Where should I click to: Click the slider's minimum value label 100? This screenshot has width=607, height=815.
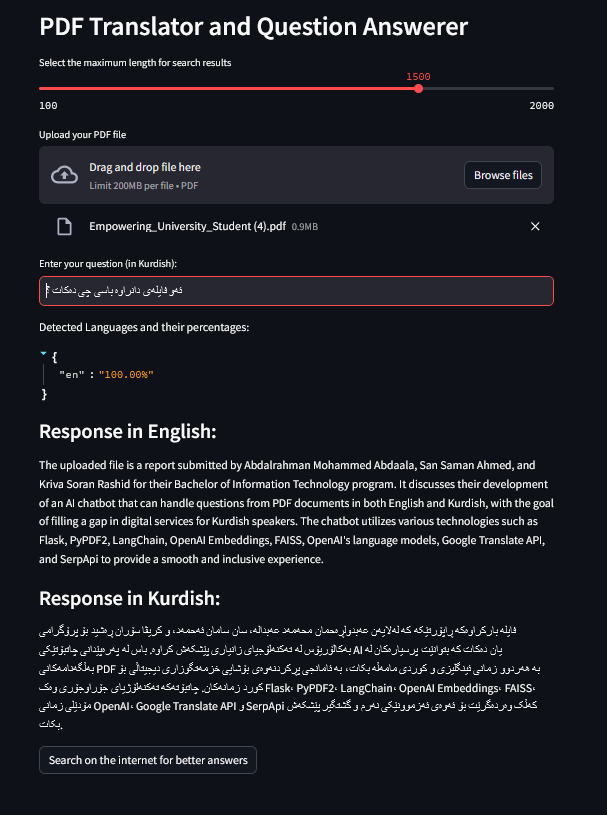[x=48, y=105]
